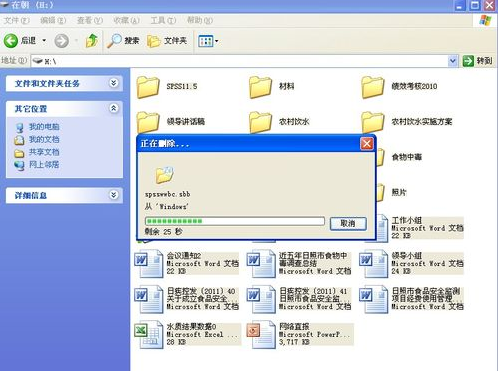
Task: Cancel deletion with 取消 button
Action: click(x=348, y=223)
